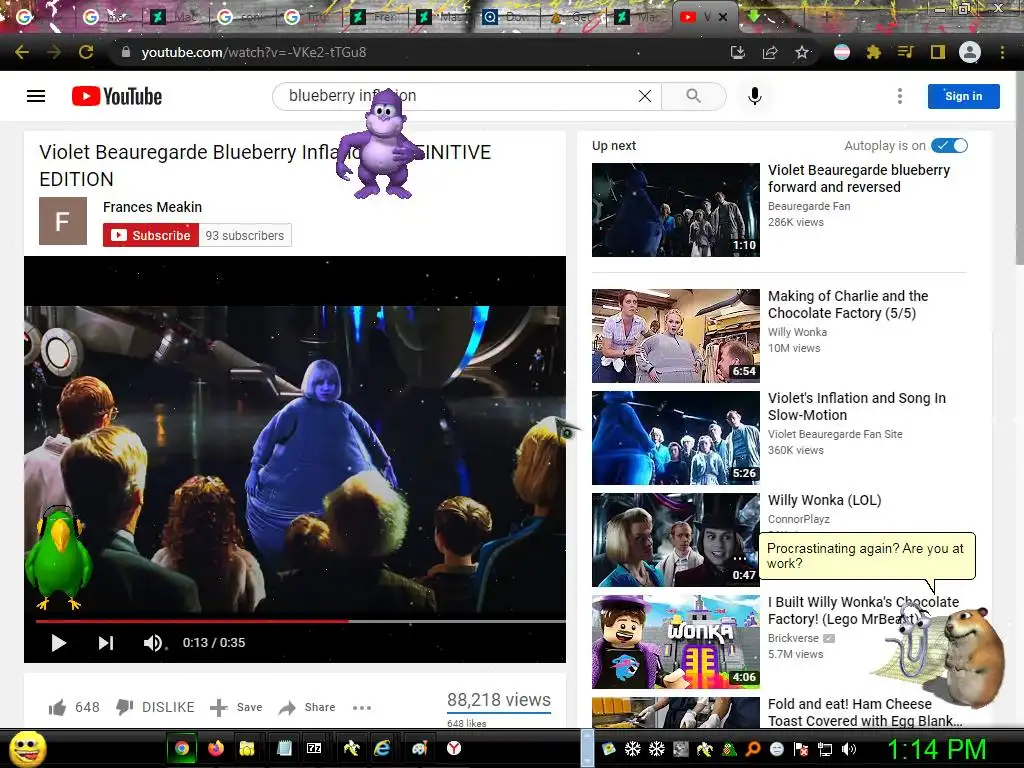
Task: Go to the YouTube home logo
Action: pyautogui.click(x=117, y=96)
